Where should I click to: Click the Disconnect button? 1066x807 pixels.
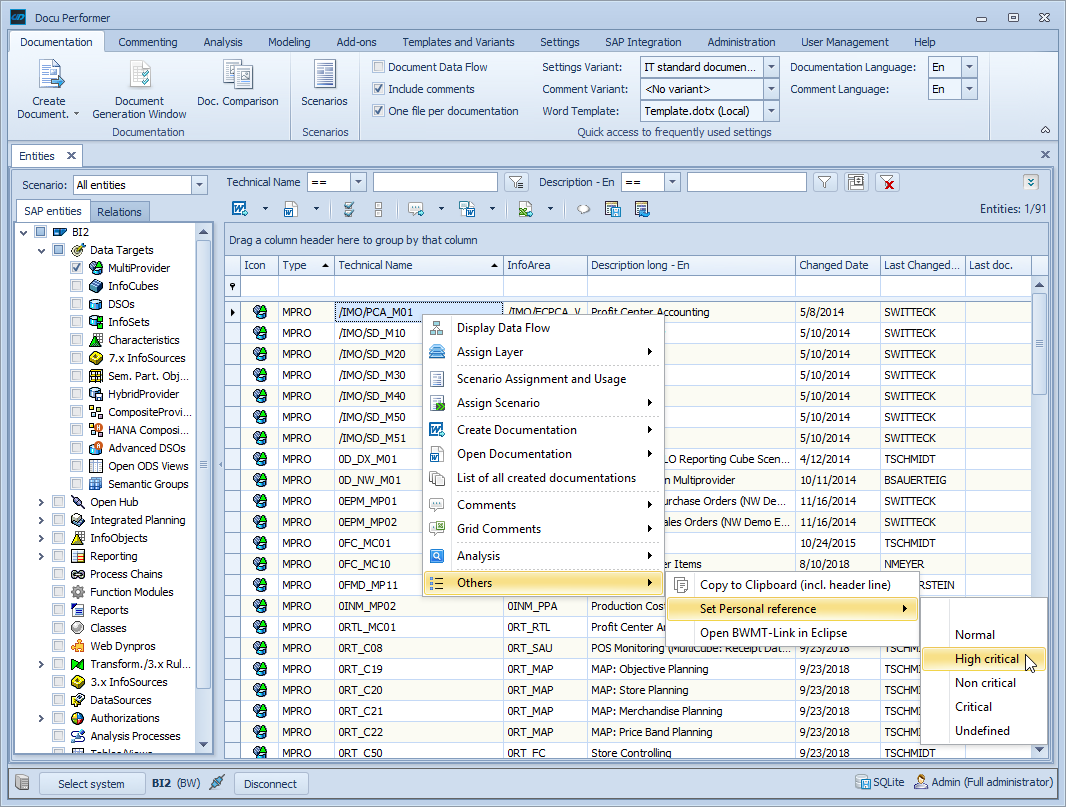pos(271,783)
